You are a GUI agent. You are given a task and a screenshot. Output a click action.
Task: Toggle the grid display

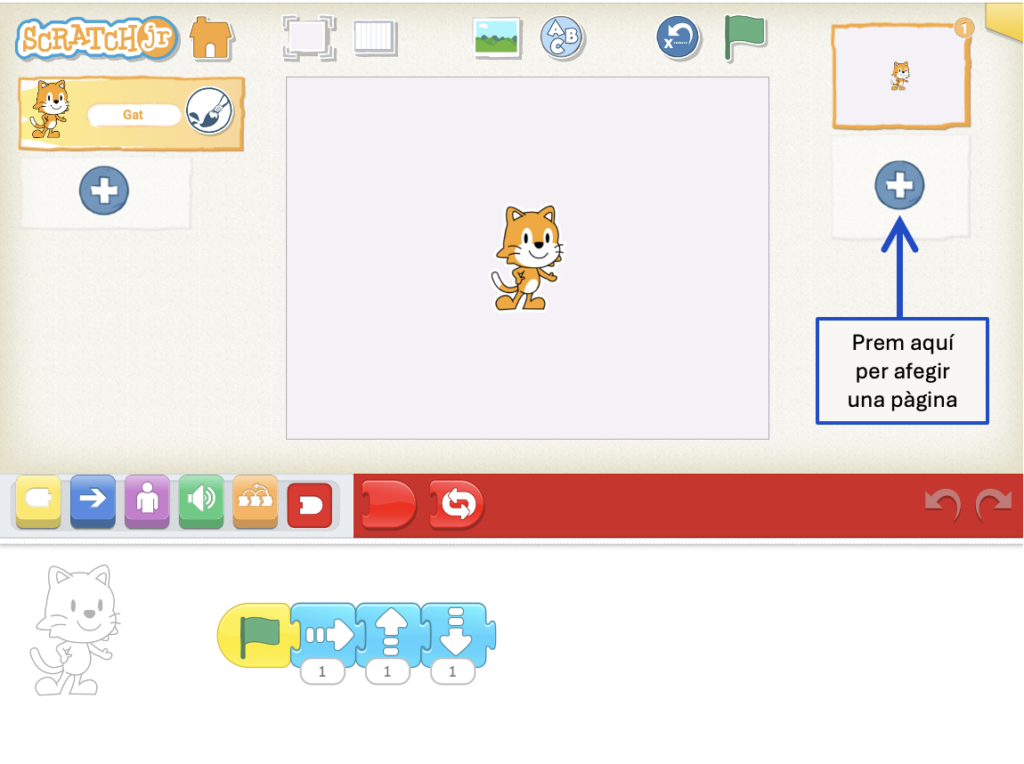(x=375, y=38)
